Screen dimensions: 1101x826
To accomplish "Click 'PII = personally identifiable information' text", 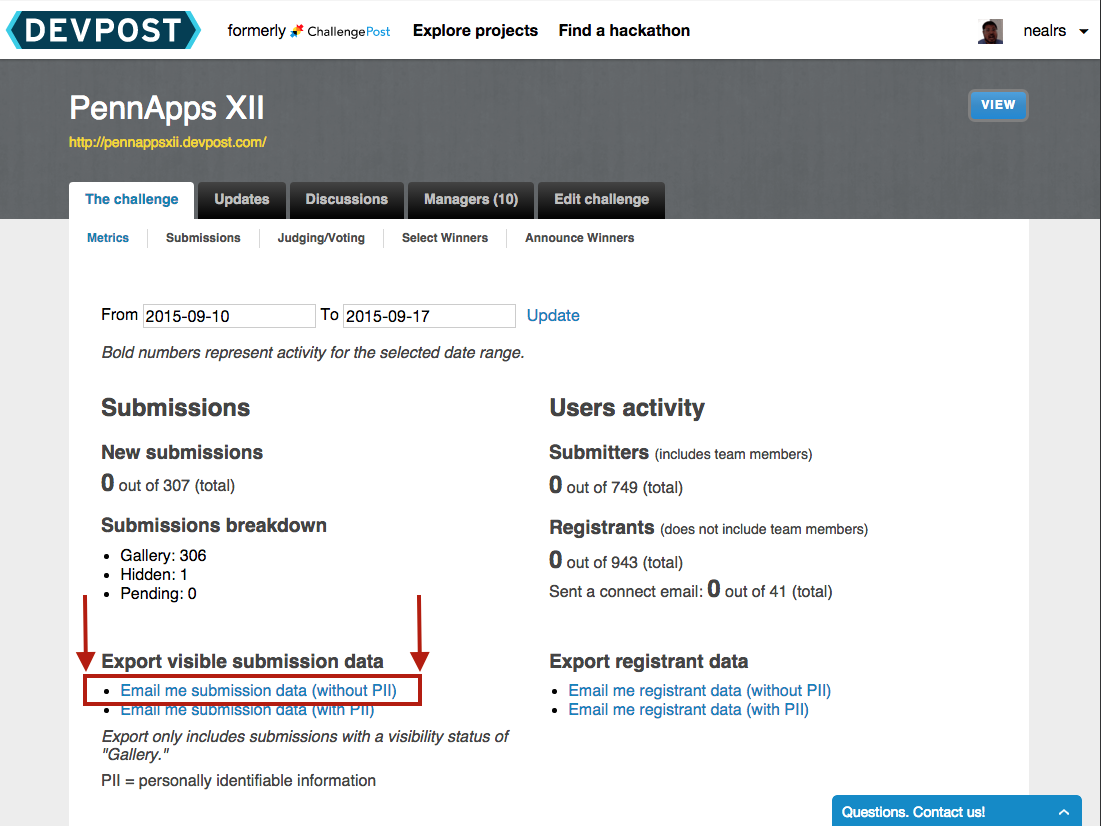I will [x=239, y=780].
